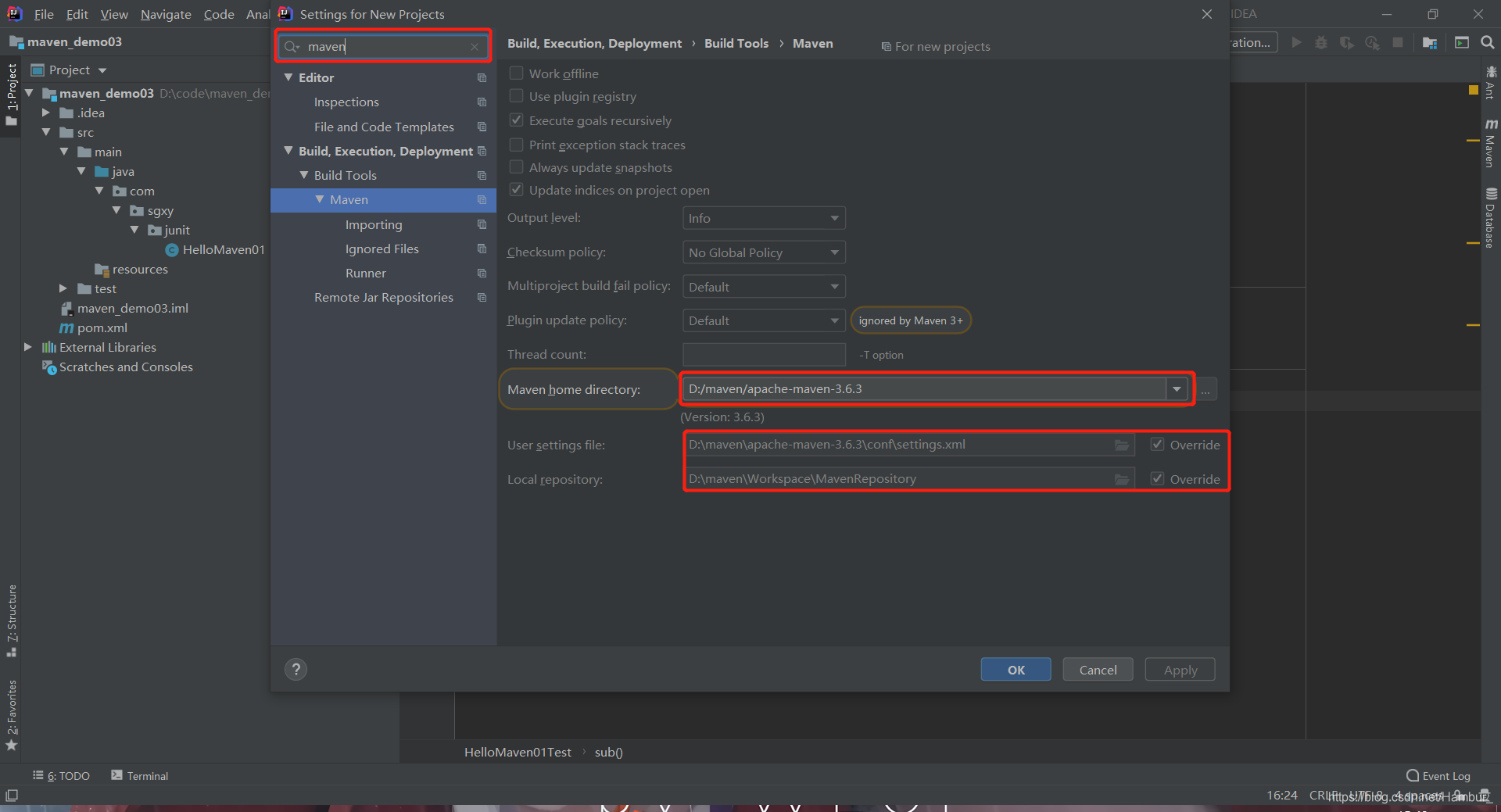The height and width of the screenshot is (812, 1501).
Task: Open the Favorites tool window
Action: coord(12,714)
